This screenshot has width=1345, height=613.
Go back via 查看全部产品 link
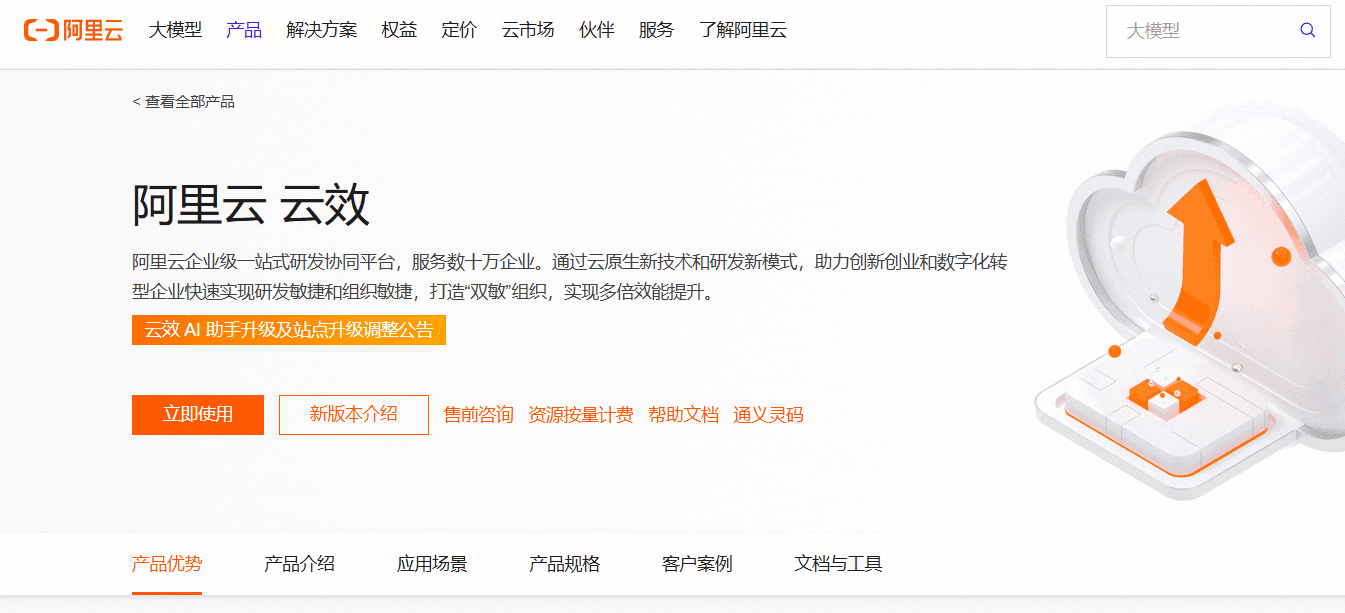pos(184,101)
